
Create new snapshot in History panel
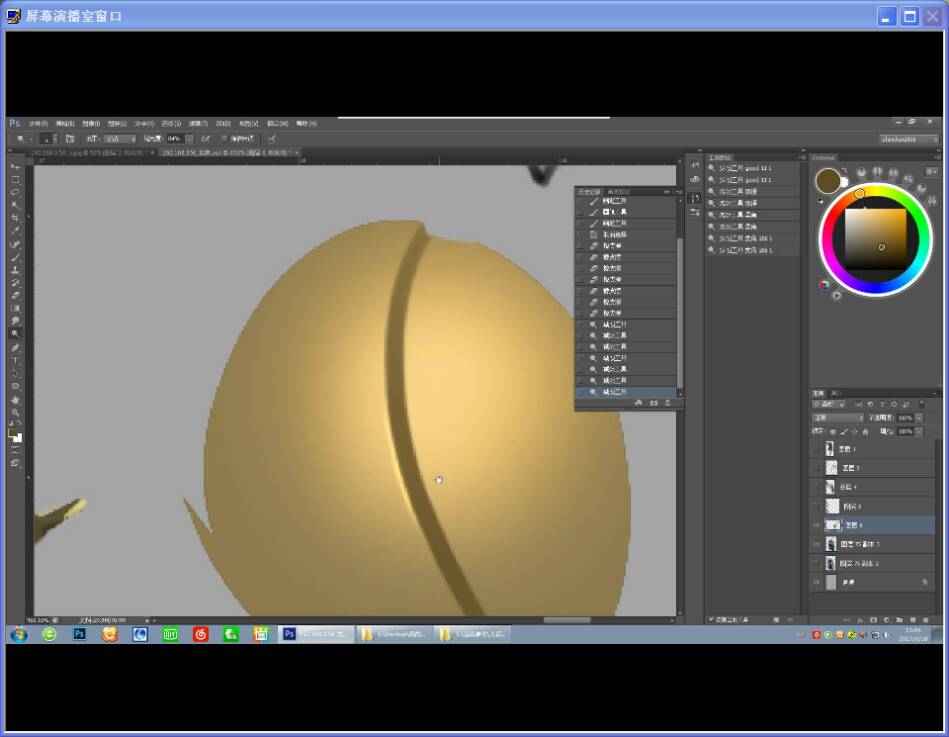click(654, 403)
